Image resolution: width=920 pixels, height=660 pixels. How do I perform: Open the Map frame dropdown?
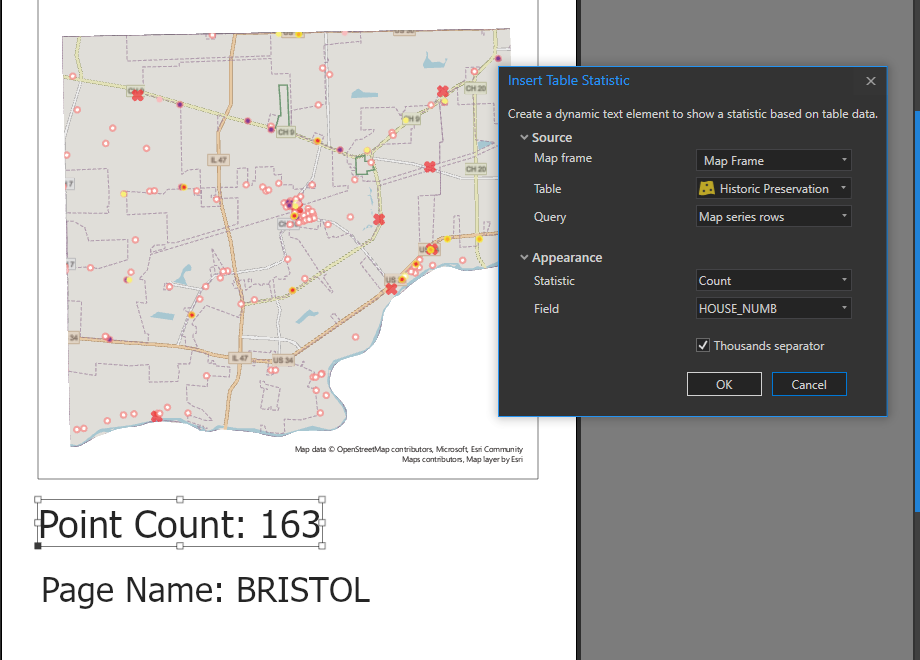coord(773,161)
